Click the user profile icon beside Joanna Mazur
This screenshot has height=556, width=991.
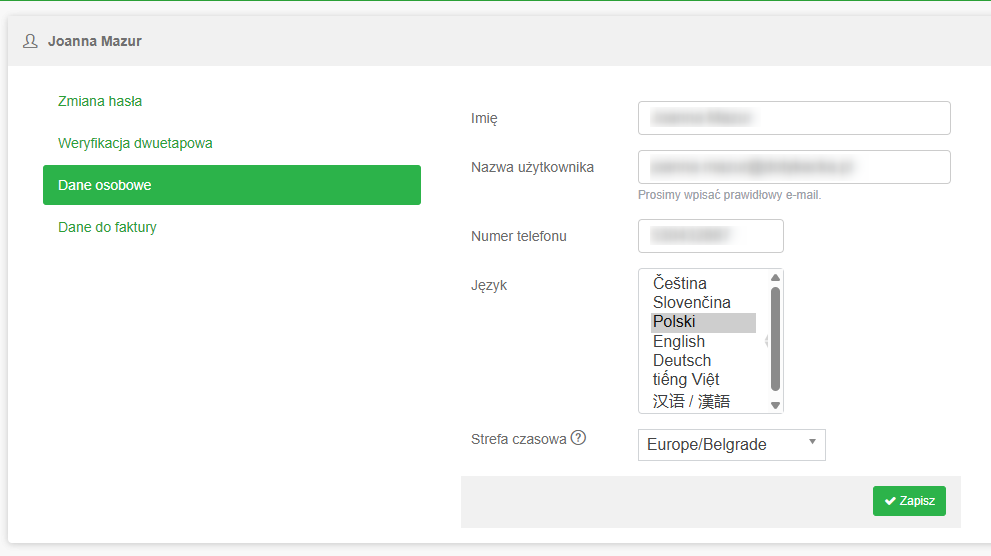click(x=30, y=41)
